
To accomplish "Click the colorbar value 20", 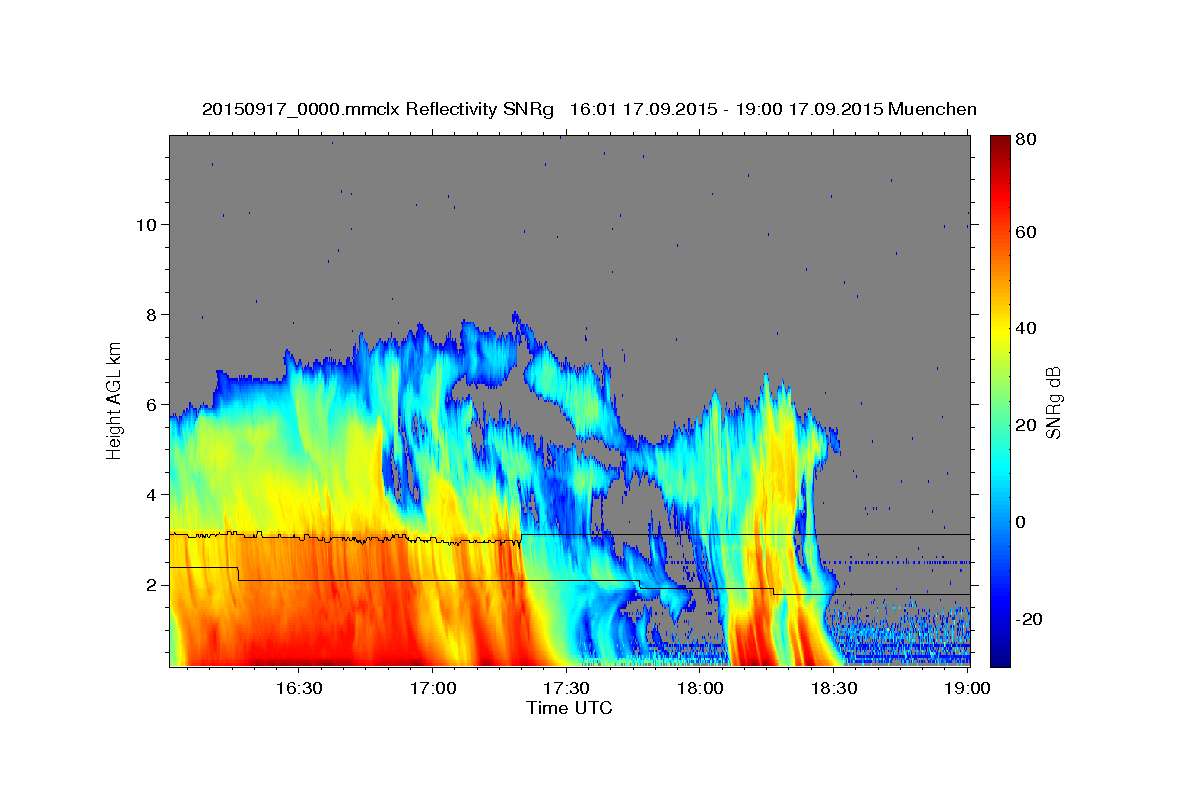I will [1028, 425].
